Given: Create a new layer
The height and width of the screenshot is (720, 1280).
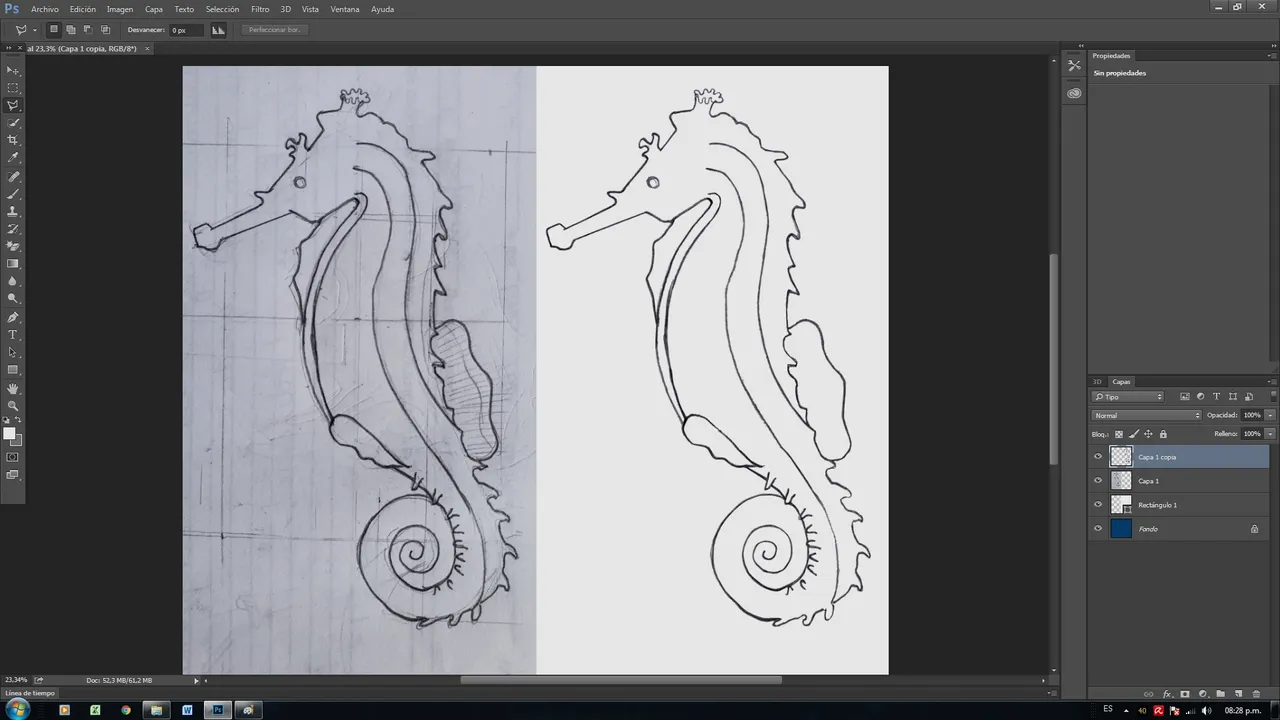Looking at the screenshot, I should click(x=1238, y=694).
